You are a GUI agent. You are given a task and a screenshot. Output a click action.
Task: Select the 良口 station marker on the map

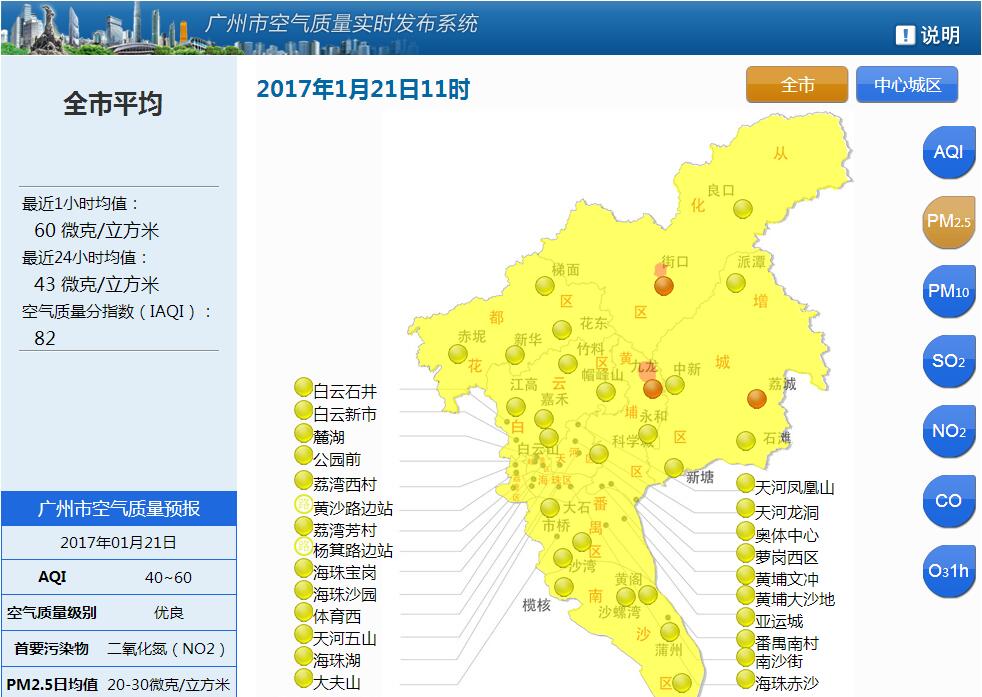point(742,209)
